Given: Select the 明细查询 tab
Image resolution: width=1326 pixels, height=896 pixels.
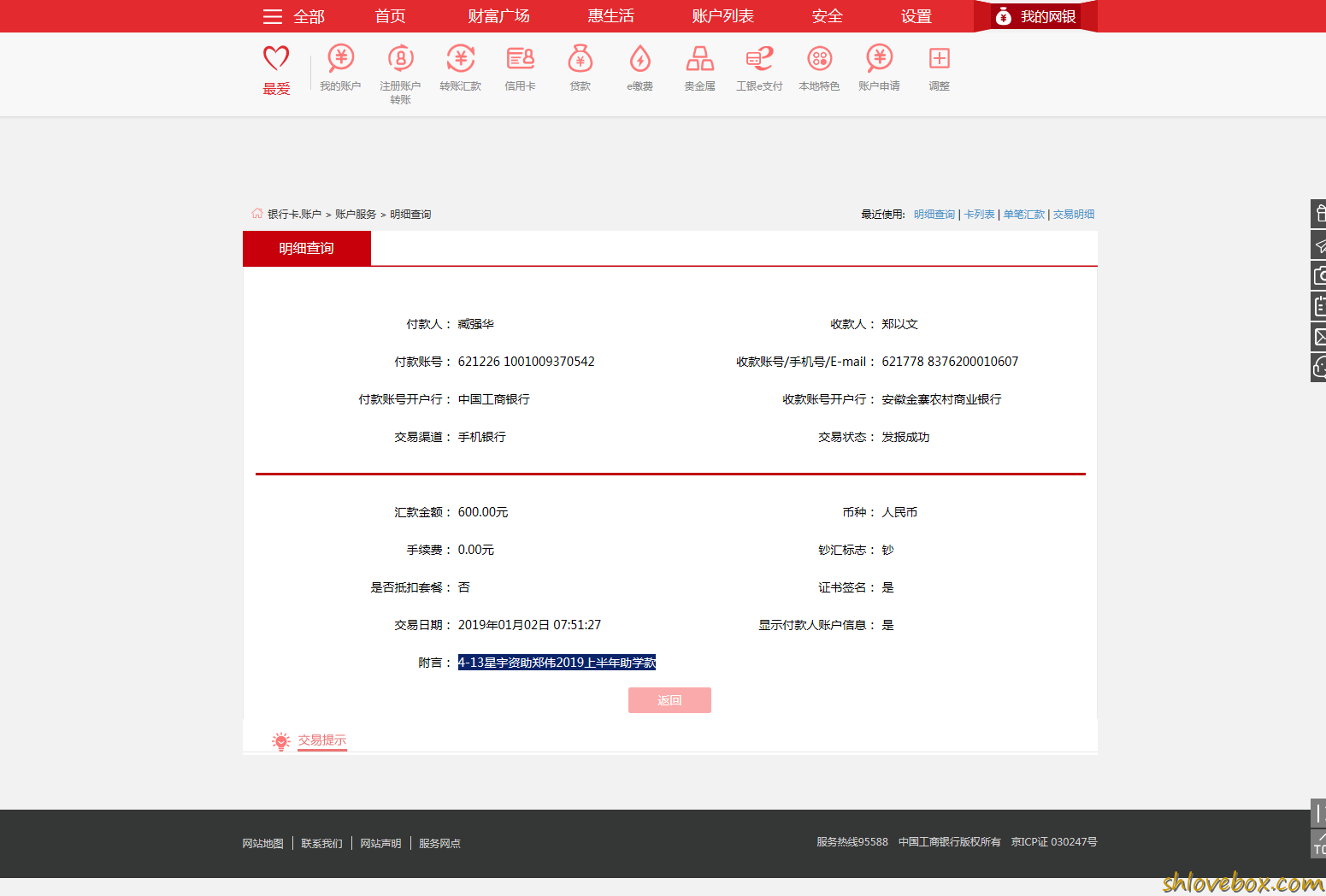Looking at the screenshot, I should (x=307, y=248).
